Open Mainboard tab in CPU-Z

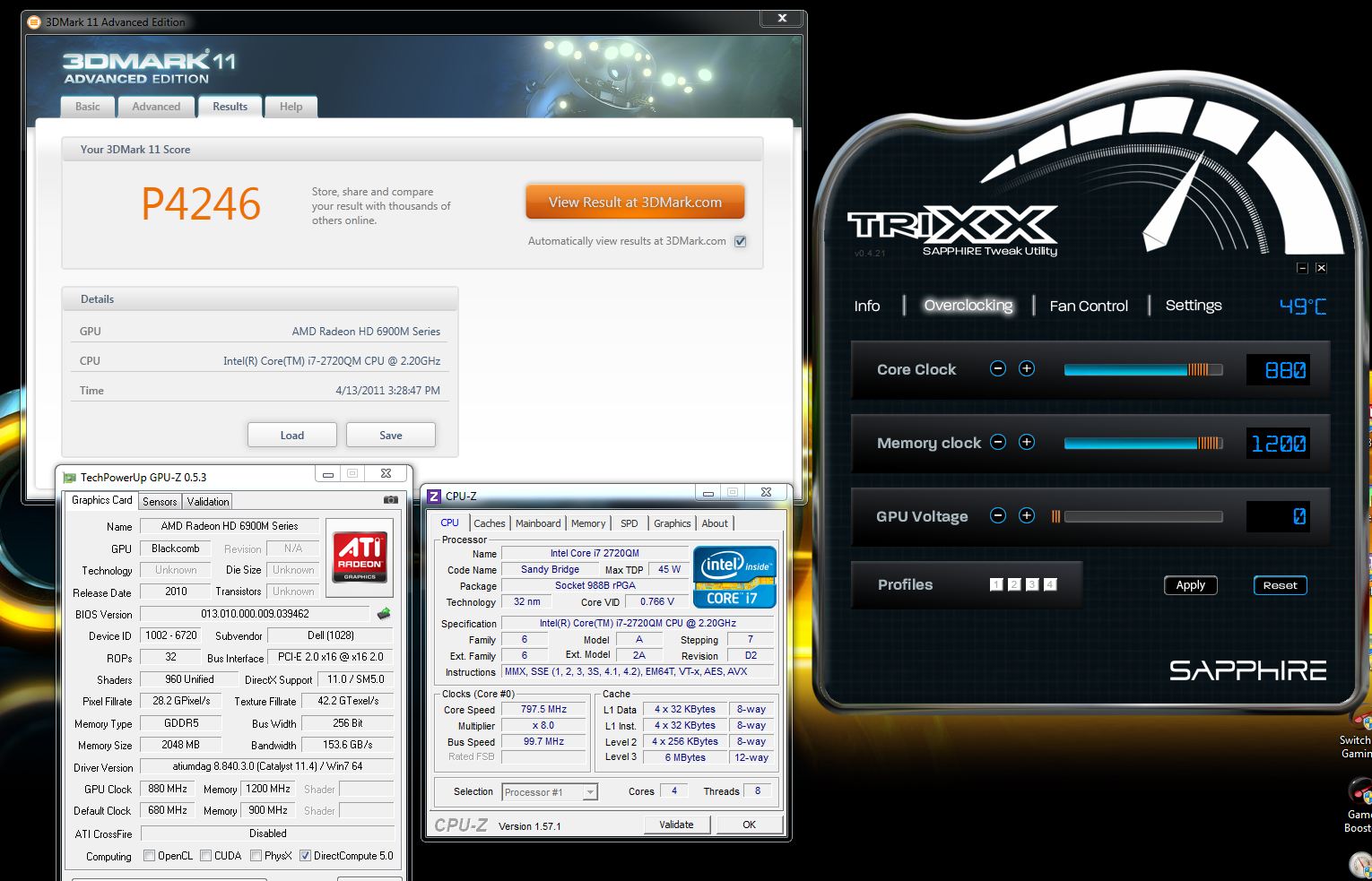[538, 523]
